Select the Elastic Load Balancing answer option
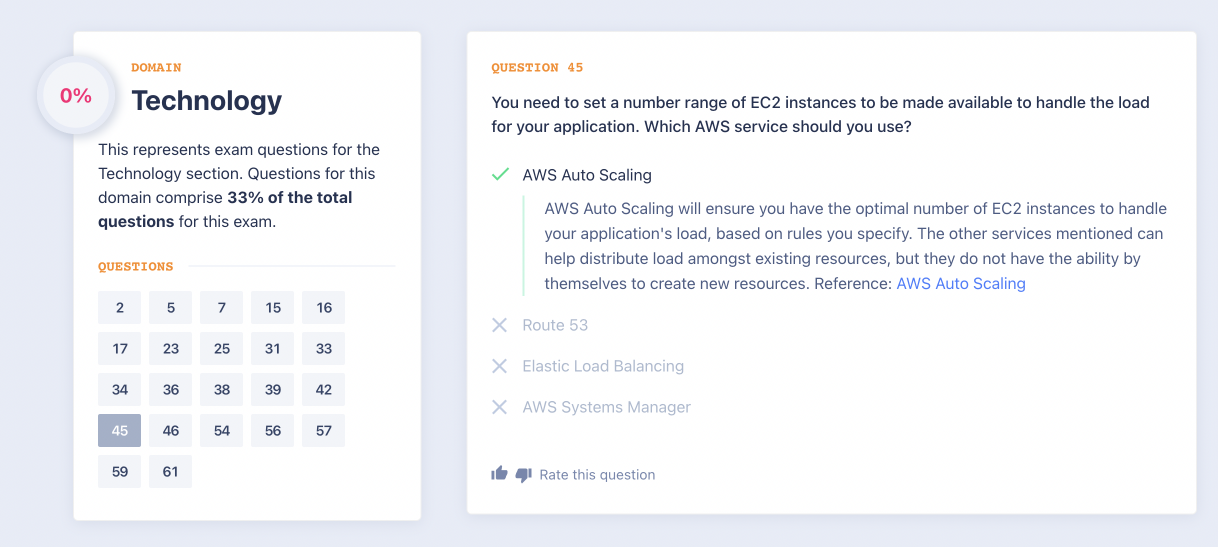Screen dimensions: 1218x547 click(603, 366)
